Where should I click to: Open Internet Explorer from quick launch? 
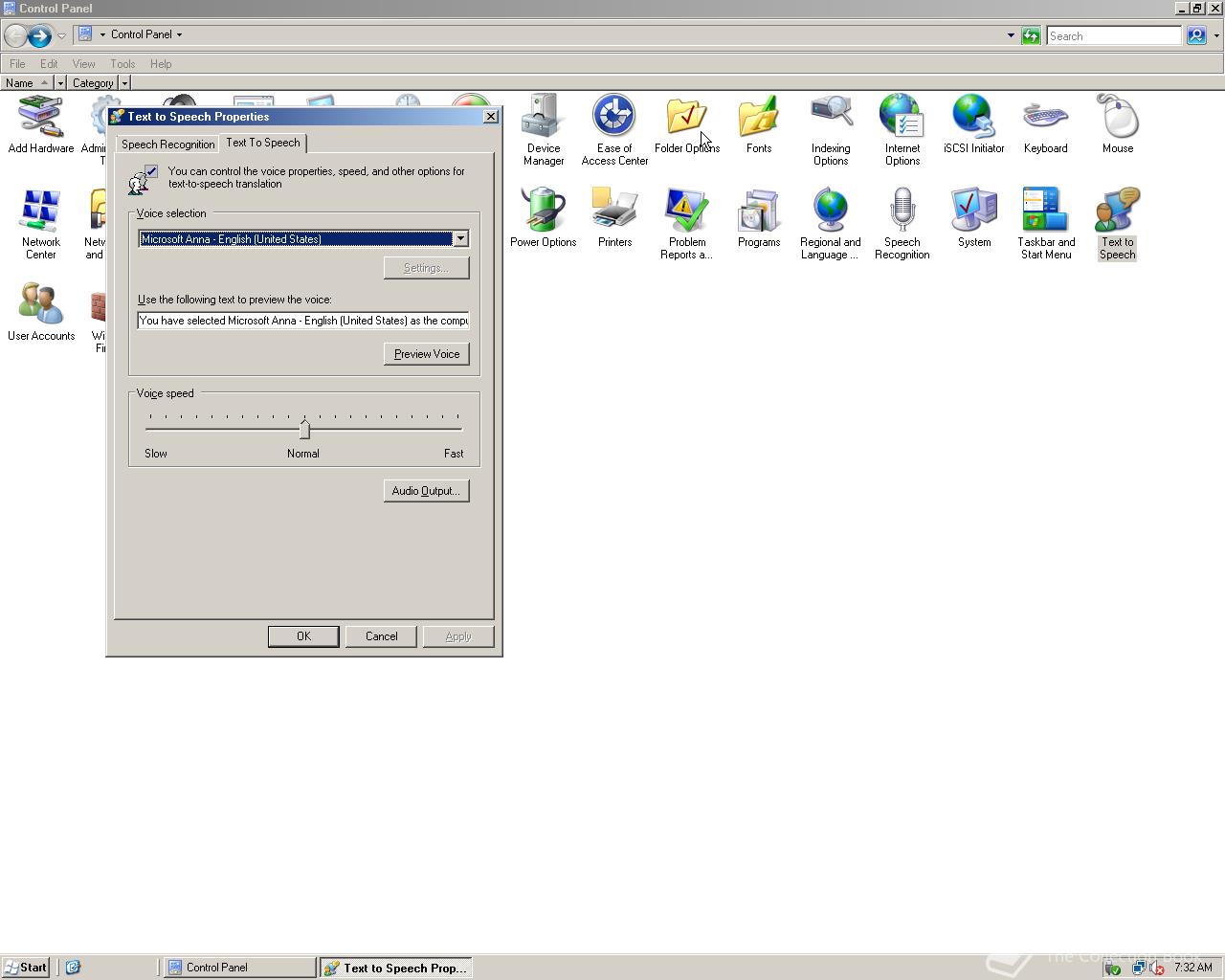(73, 968)
